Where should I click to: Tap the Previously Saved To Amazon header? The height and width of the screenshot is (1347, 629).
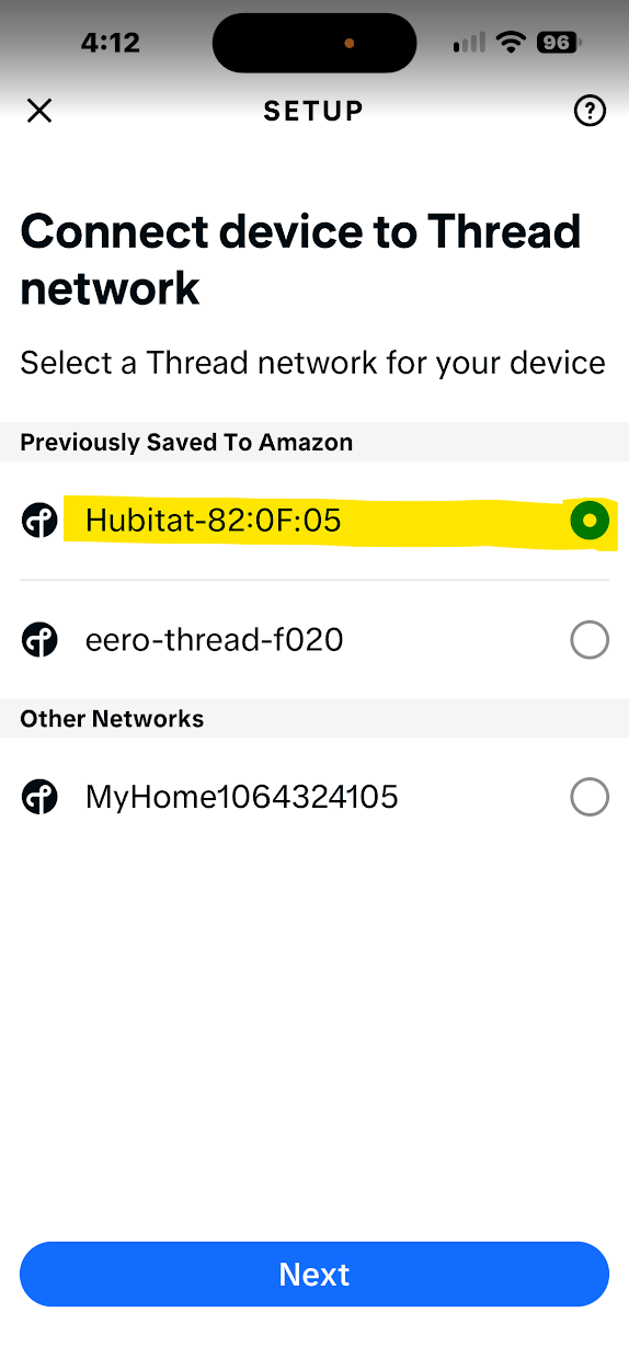186,442
